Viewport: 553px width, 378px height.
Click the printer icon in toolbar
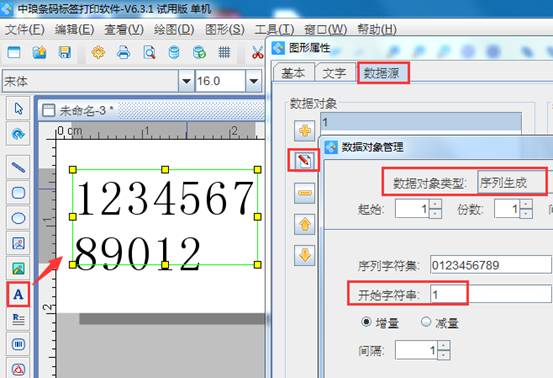[x=123, y=53]
